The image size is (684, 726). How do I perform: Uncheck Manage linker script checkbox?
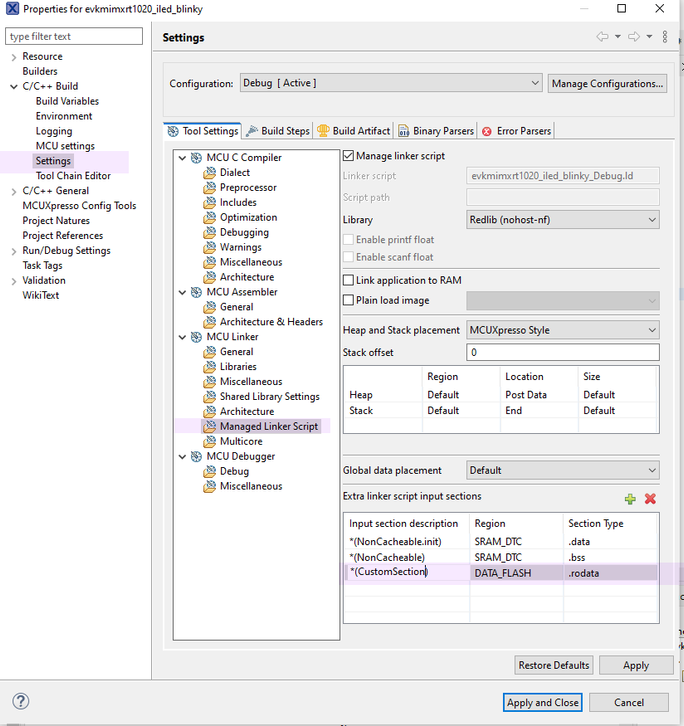pyautogui.click(x=348, y=156)
